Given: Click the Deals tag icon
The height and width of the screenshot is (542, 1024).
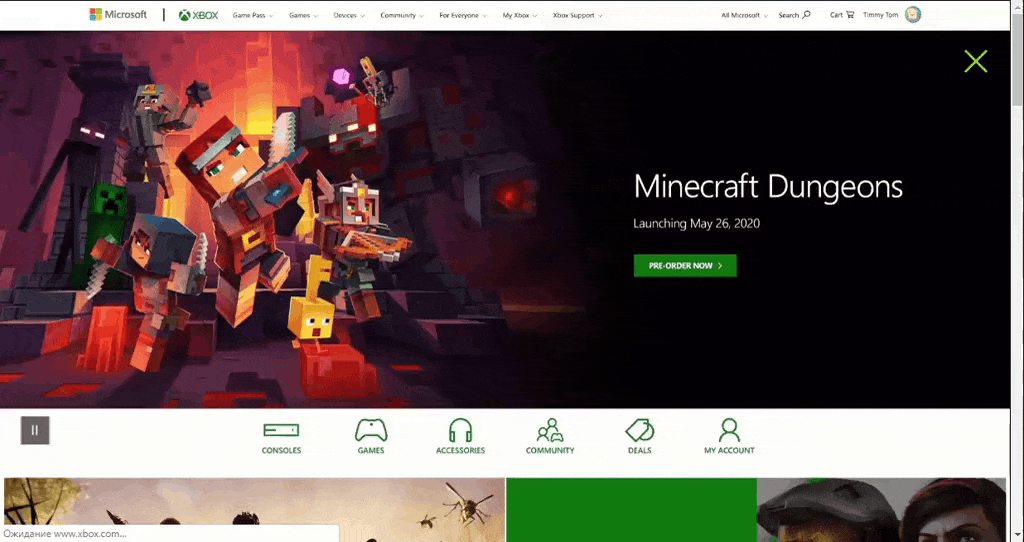Looking at the screenshot, I should pyautogui.click(x=639, y=430).
